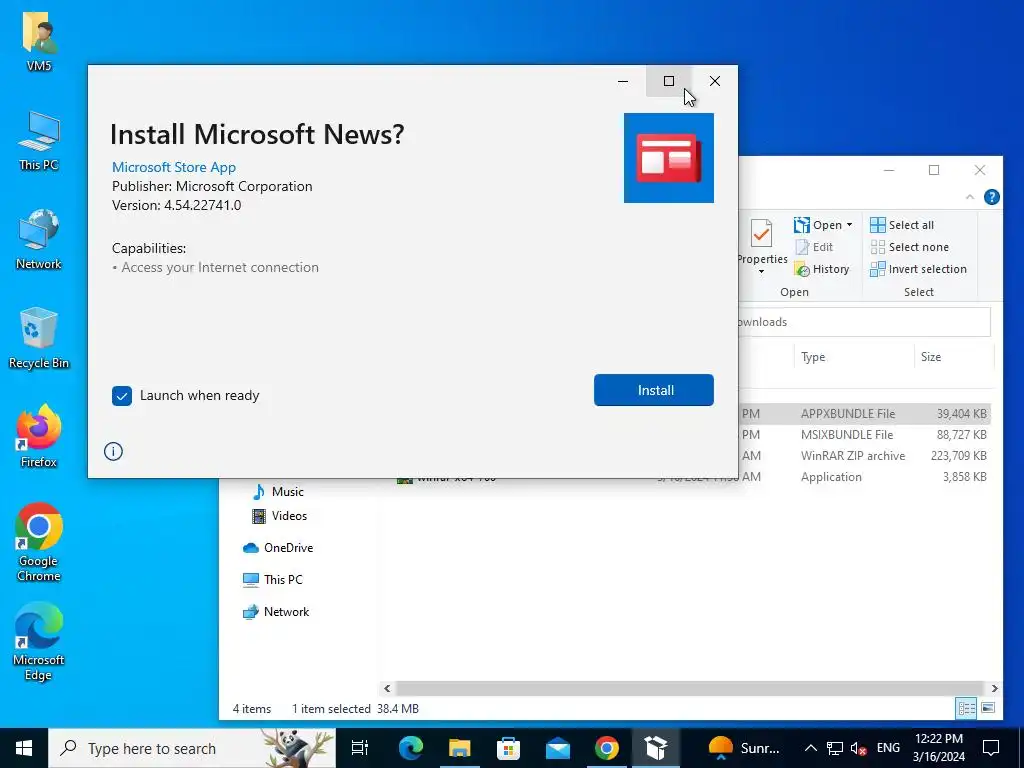Open Videos in navigation pane
Screen dimensions: 1024x768
click(x=280, y=516)
